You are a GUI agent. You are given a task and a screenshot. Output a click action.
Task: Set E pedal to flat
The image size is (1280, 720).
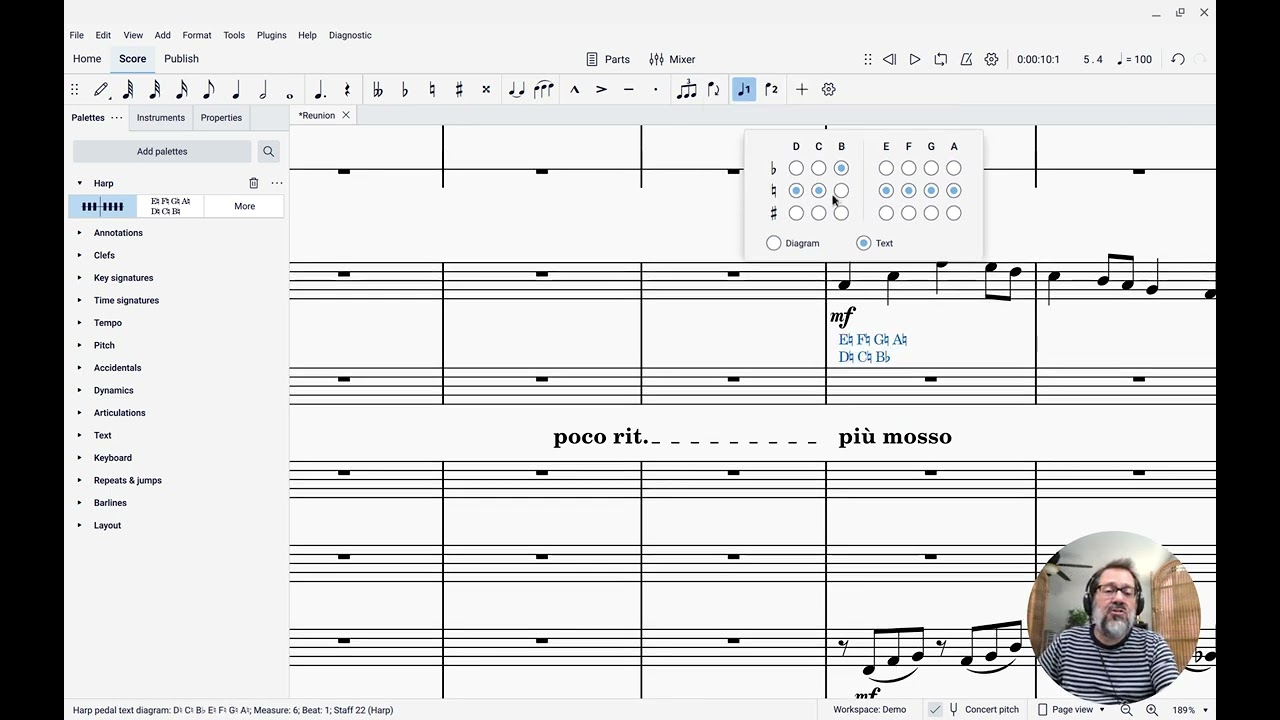(x=886, y=168)
